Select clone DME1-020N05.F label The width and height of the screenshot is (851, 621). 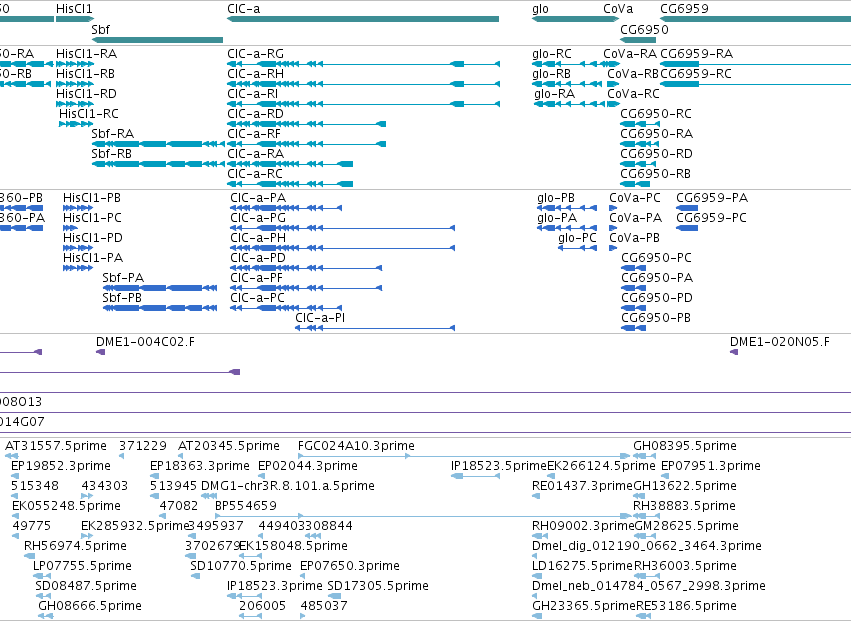(x=780, y=341)
